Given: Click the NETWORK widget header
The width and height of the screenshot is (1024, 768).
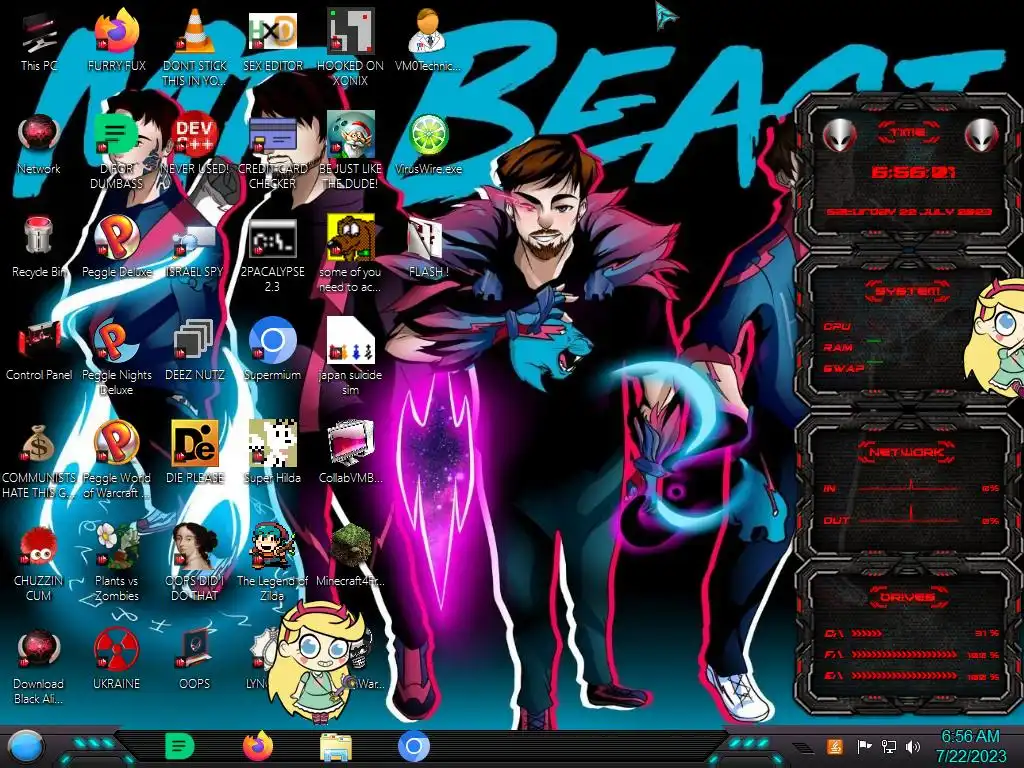Looking at the screenshot, I should [906, 452].
